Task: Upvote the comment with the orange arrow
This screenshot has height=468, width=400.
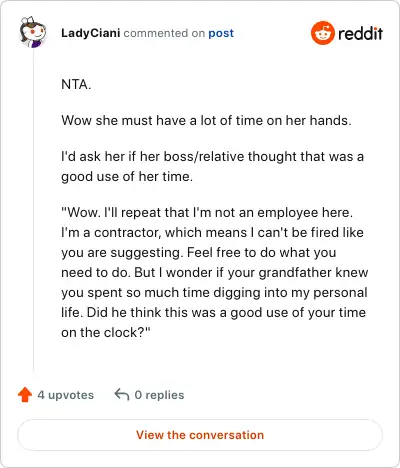Action: click(25, 395)
